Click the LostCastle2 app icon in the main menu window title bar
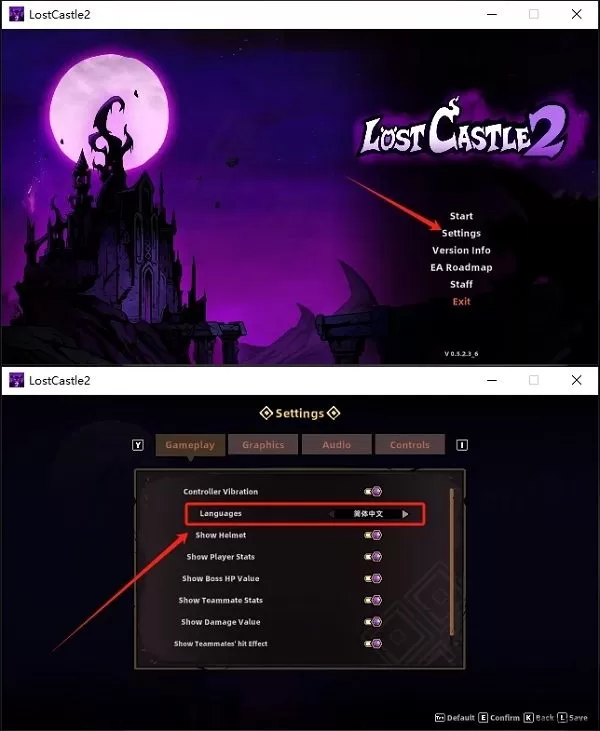The width and height of the screenshot is (600, 731). (x=17, y=14)
